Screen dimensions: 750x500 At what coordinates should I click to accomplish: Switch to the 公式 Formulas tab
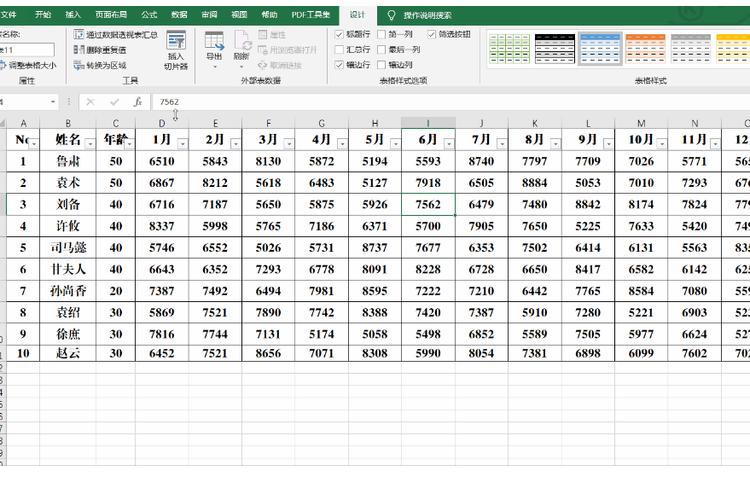tap(149, 15)
